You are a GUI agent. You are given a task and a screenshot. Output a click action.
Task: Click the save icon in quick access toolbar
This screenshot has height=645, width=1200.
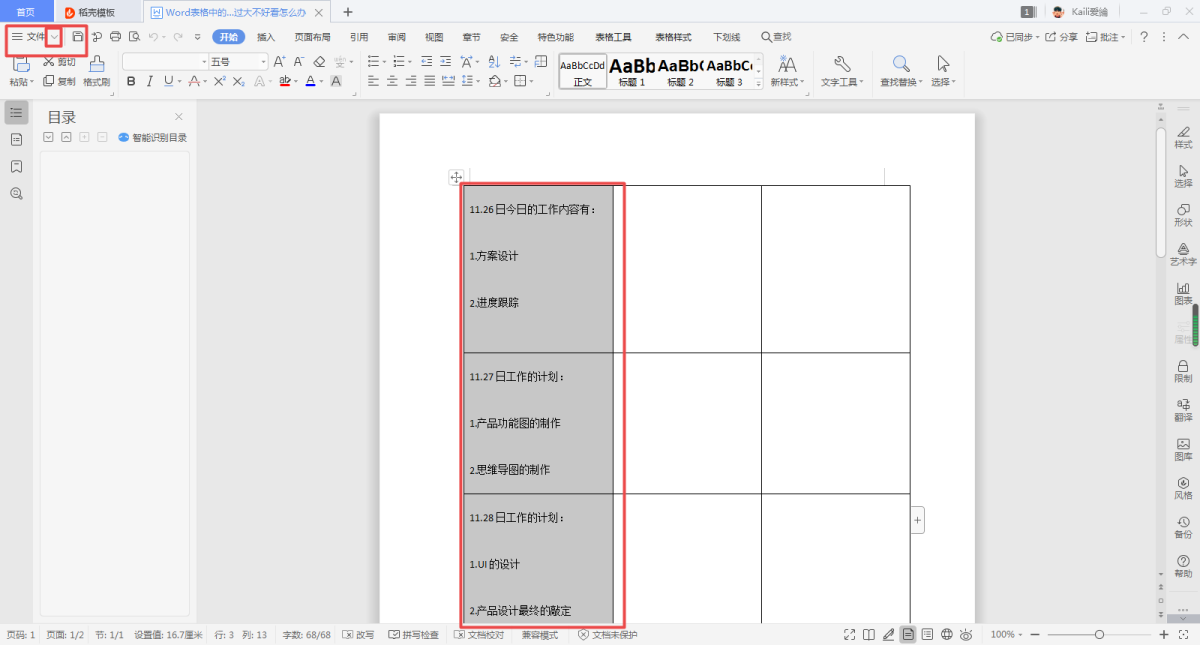click(x=78, y=37)
